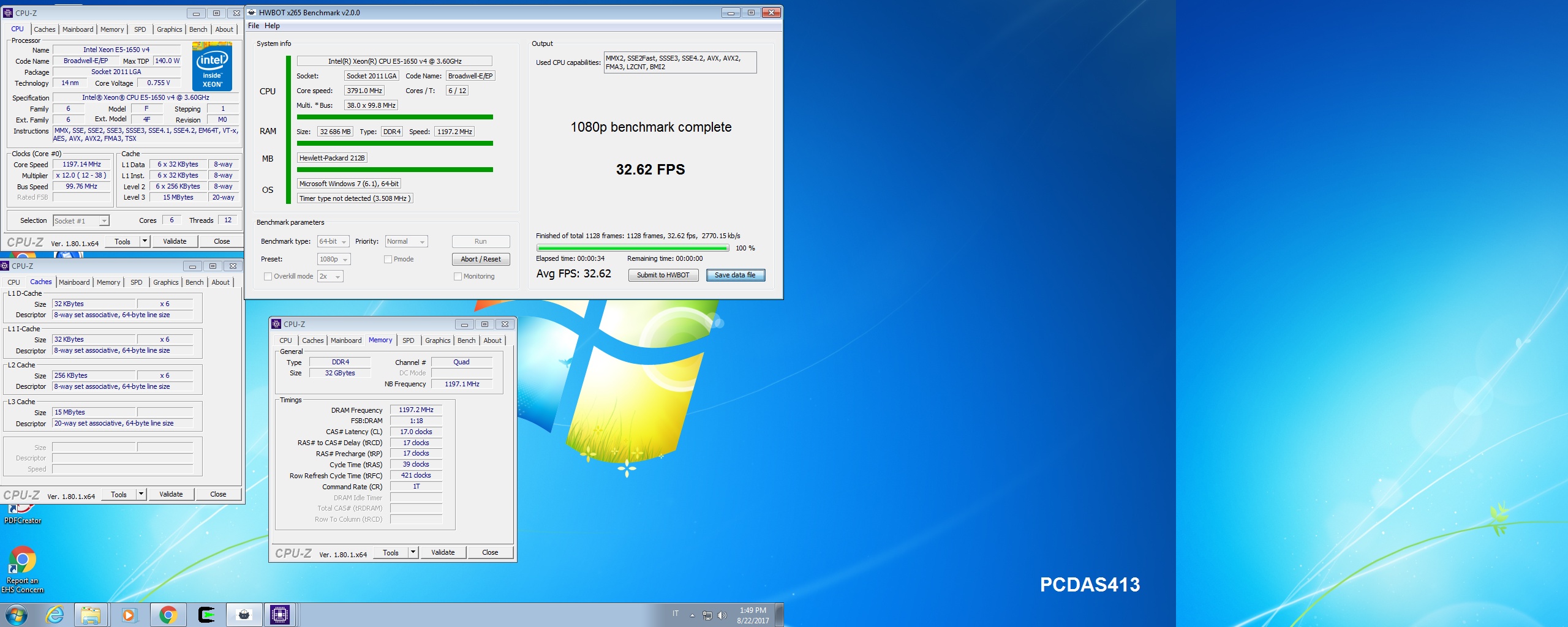Click the HWBOT x265 title bar icon
1568x627 pixels.
pos(251,12)
